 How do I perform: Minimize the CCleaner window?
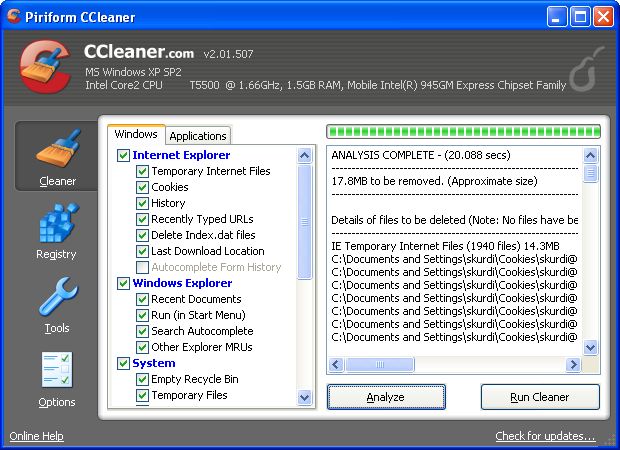pos(557,17)
